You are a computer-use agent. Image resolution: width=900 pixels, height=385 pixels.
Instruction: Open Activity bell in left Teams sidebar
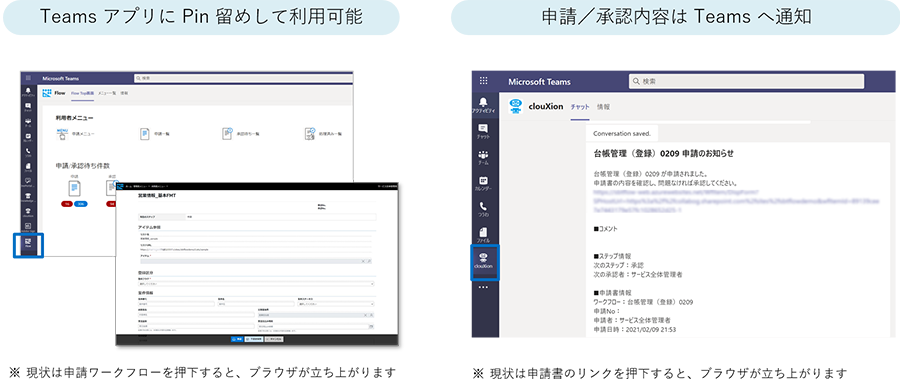(x=28, y=92)
